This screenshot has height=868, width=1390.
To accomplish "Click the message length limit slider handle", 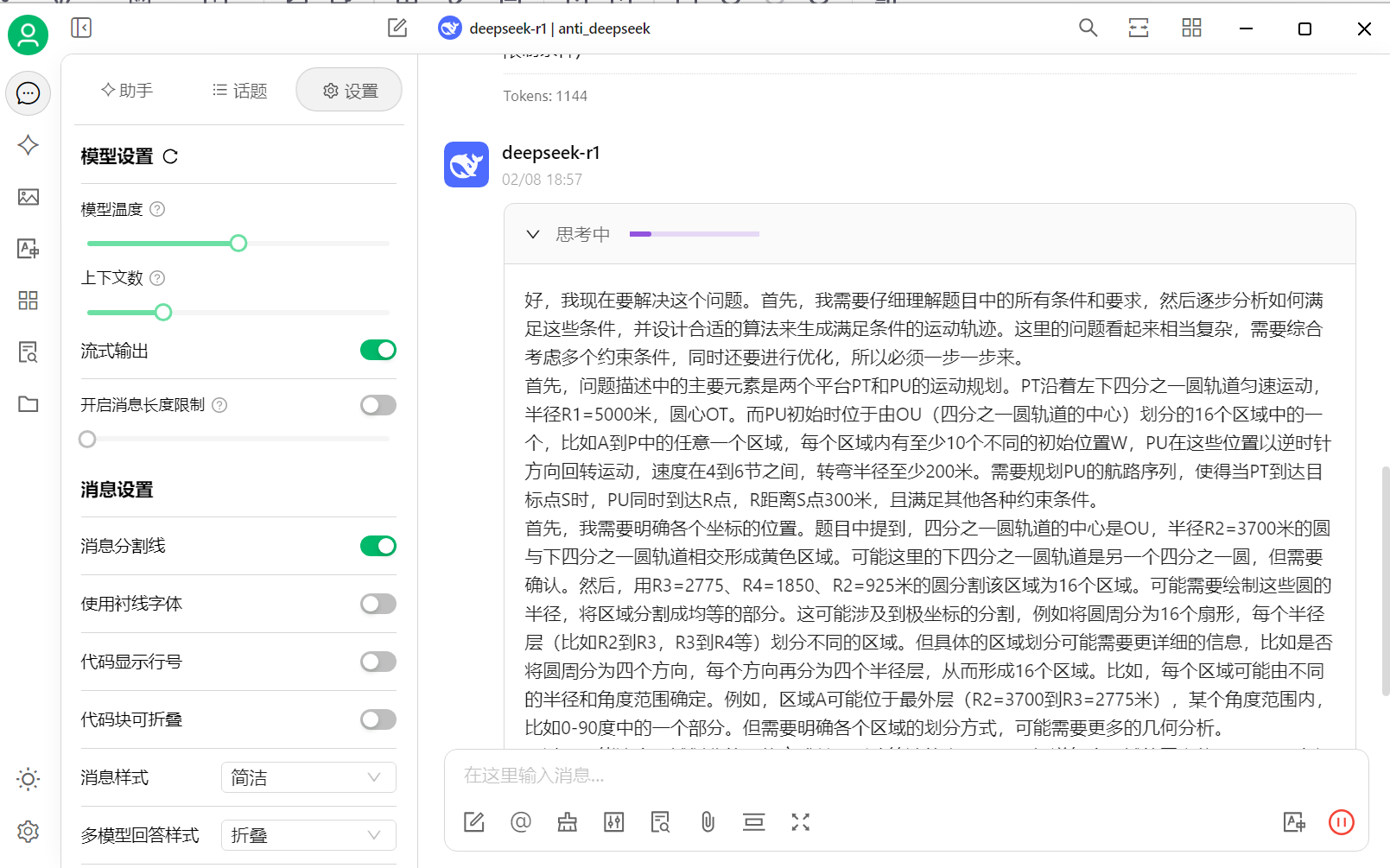I will click(87, 440).
